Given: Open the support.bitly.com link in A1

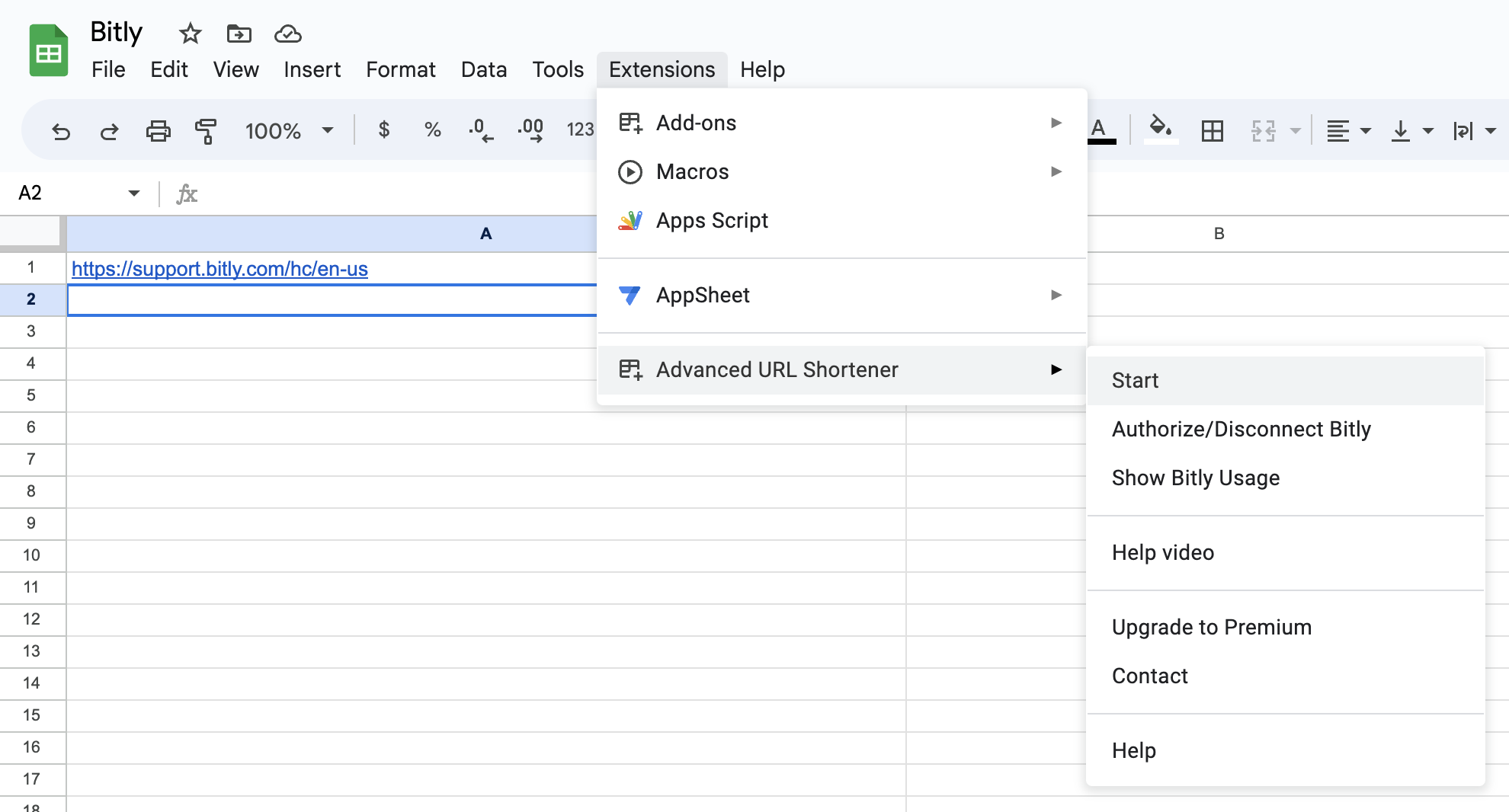Looking at the screenshot, I should pos(219,269).
